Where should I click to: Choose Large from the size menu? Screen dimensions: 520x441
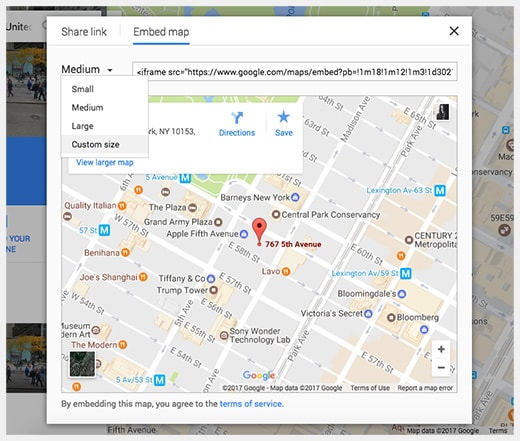[x=82, y=126]
